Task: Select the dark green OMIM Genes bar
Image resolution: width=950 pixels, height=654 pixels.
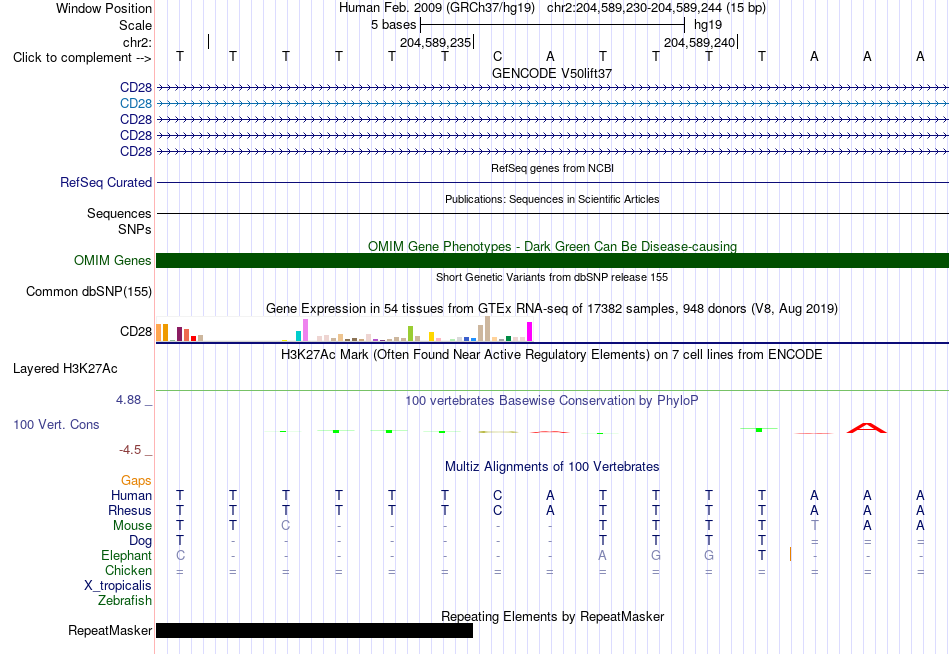Action: 552,261
